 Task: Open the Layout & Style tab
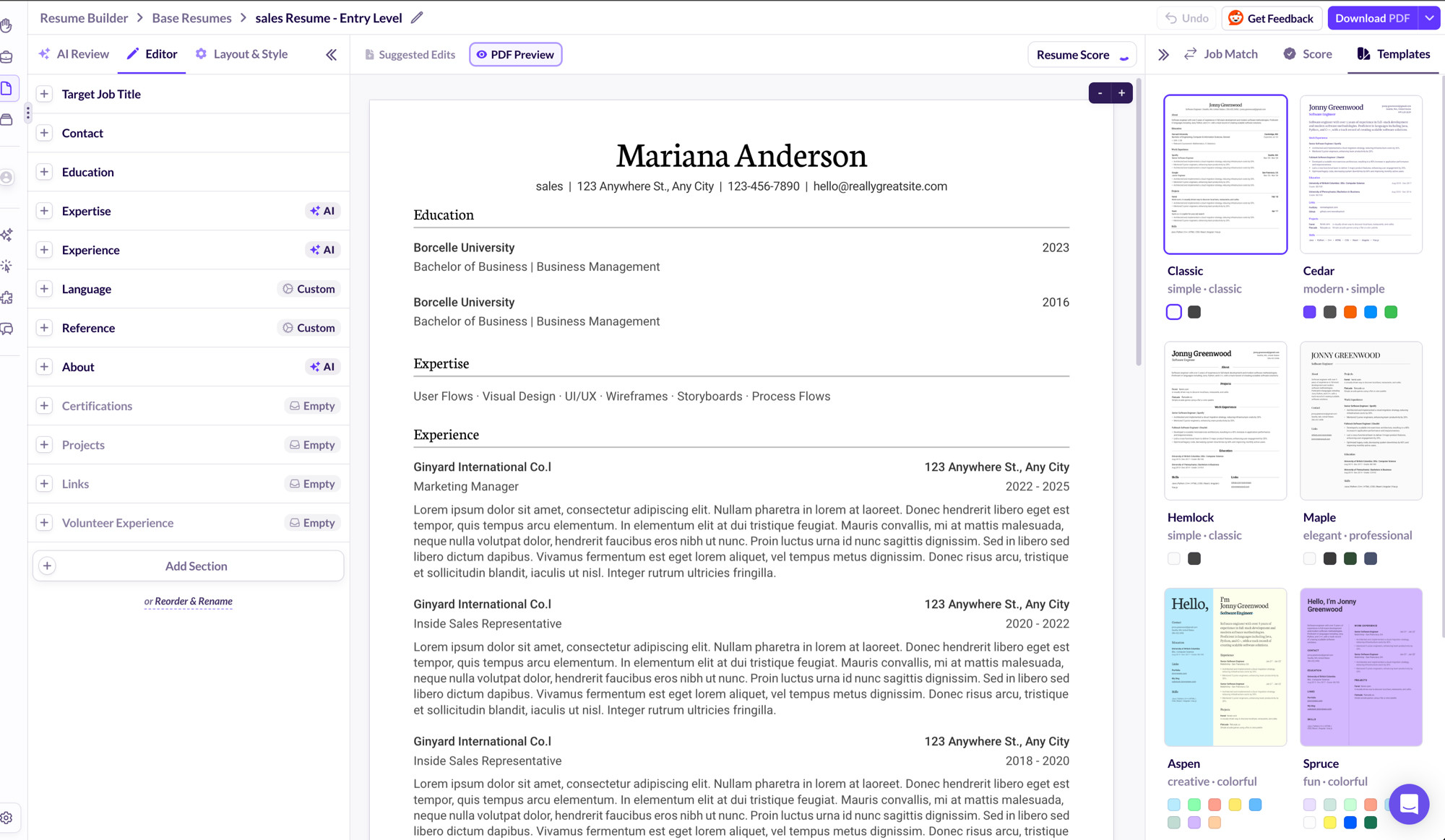(241, 54)
